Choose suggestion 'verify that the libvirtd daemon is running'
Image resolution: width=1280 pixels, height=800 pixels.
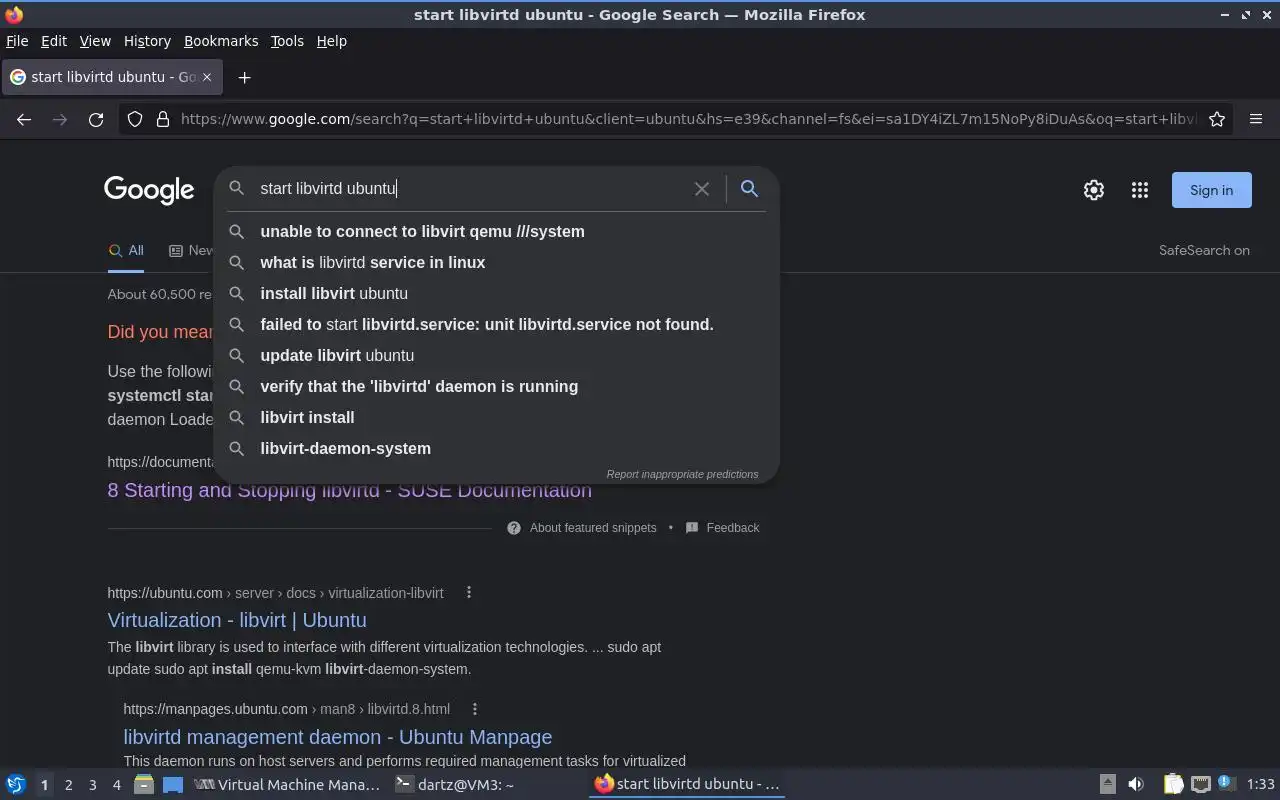pyautogui.click(x=497, y=386)
